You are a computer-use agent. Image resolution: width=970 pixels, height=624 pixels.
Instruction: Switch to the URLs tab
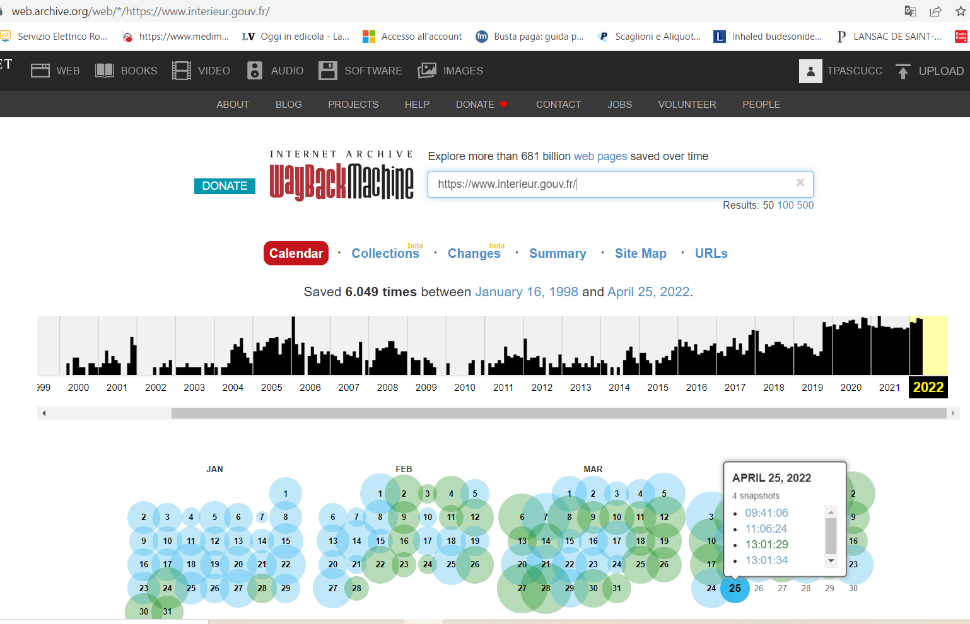click(711, 253)
